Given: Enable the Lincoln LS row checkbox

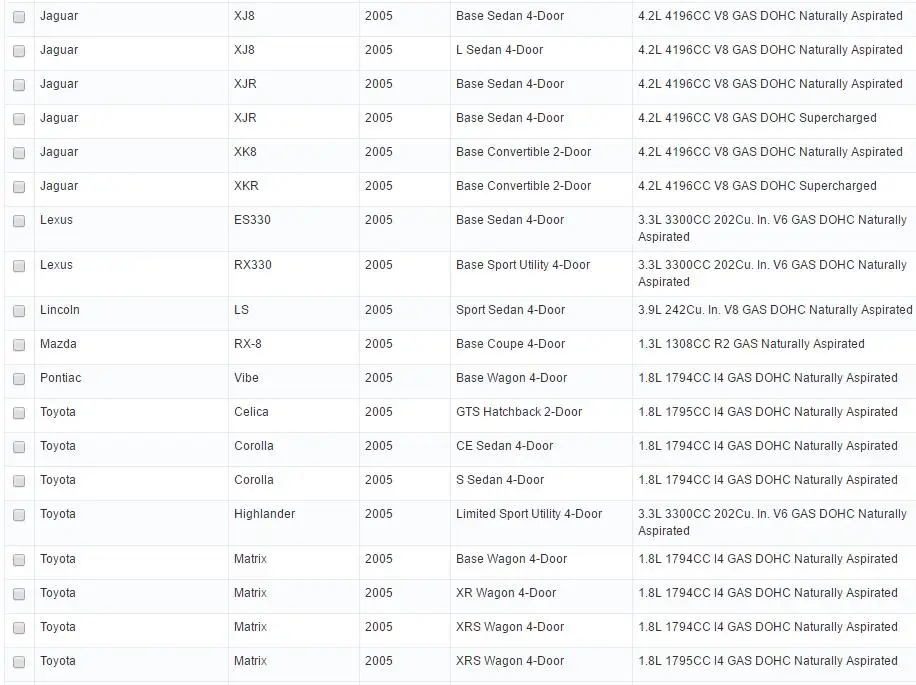Looking at the screenshot, I should [19, 311].
